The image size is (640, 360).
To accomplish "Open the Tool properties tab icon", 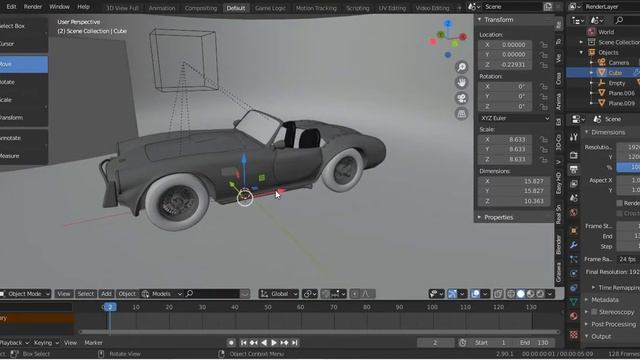I will click(x=573, y=138).
